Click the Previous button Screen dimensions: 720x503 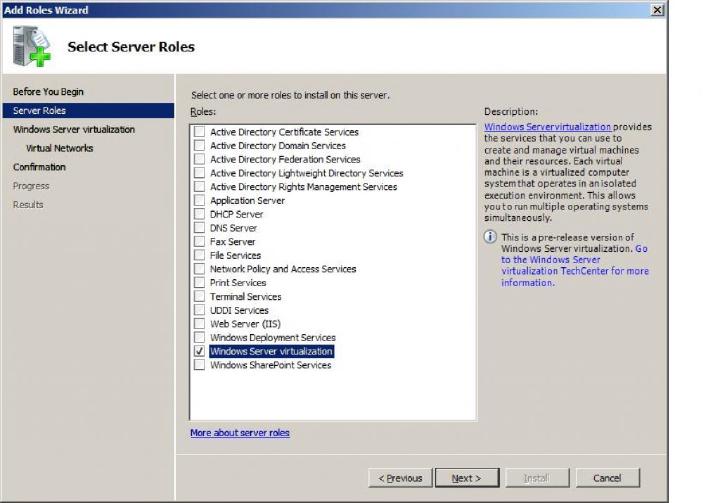400,478
